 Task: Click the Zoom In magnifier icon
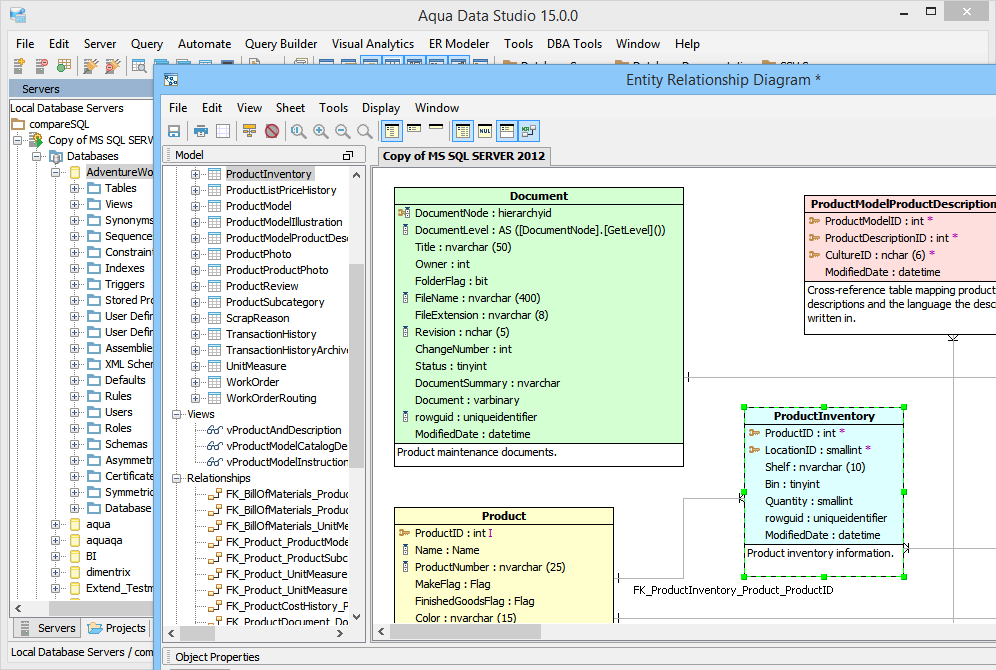point(320,131)
